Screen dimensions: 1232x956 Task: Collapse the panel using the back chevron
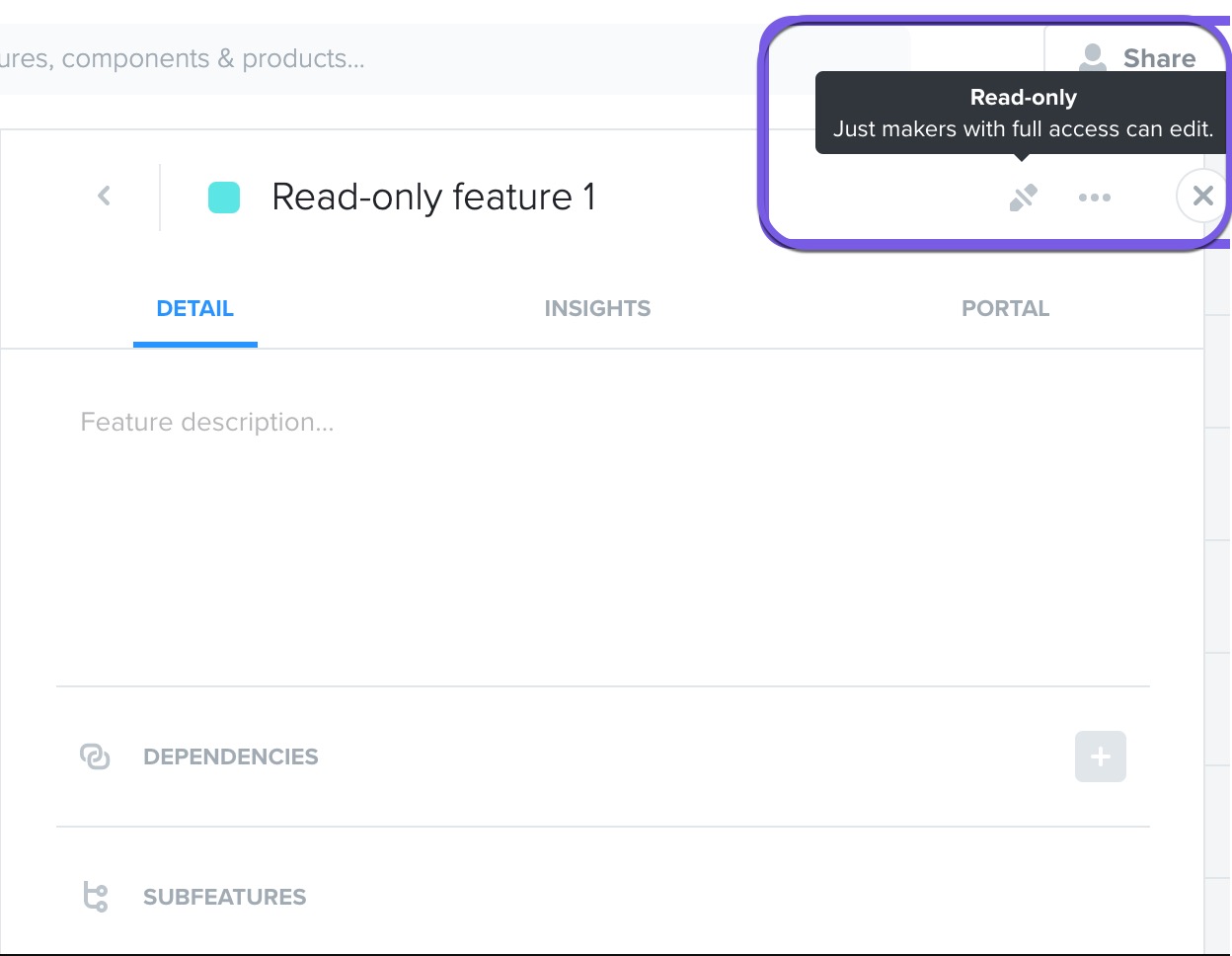(x=104, y=196)
